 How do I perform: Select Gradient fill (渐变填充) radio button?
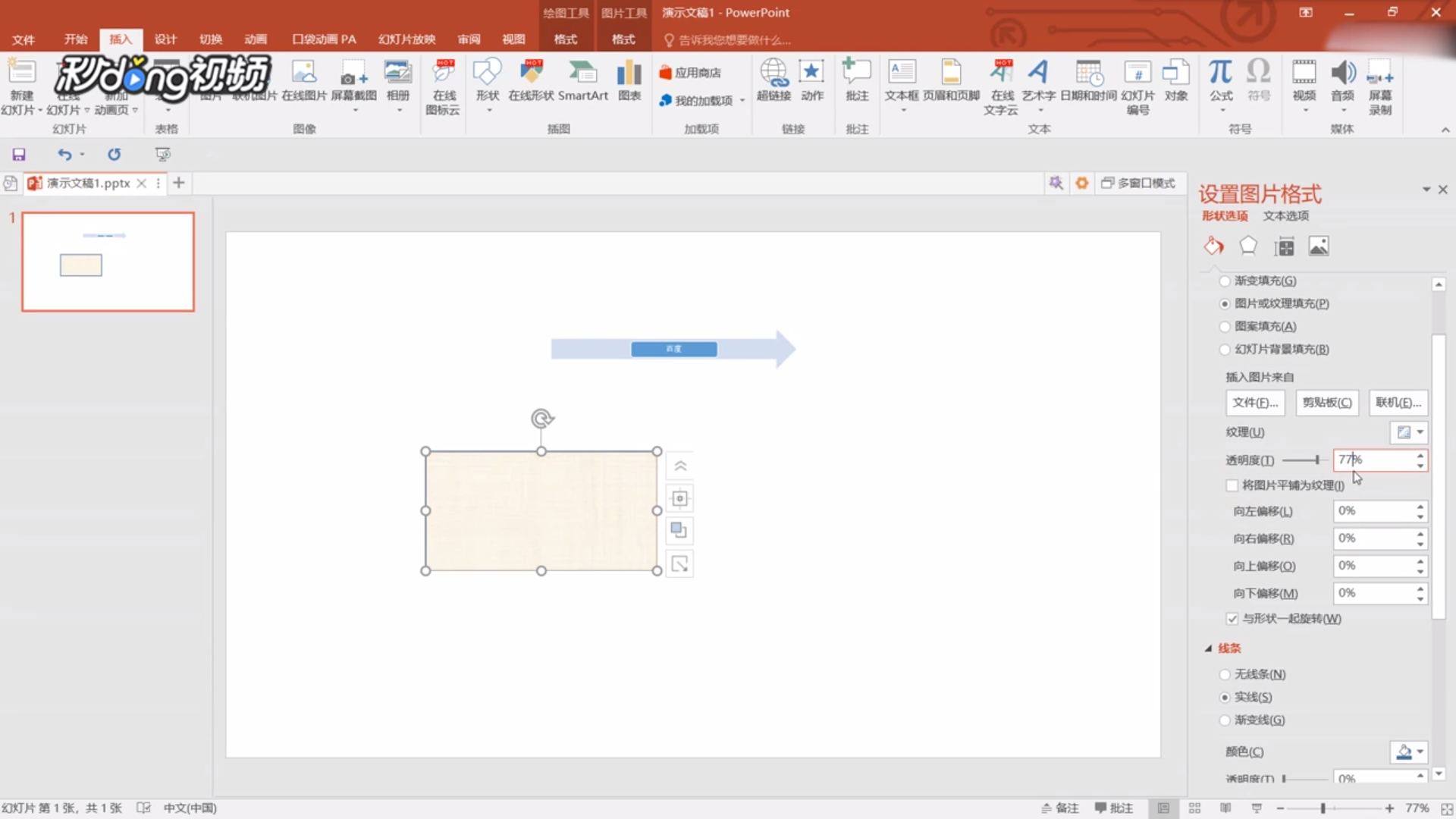click(x=1225, y=281)
